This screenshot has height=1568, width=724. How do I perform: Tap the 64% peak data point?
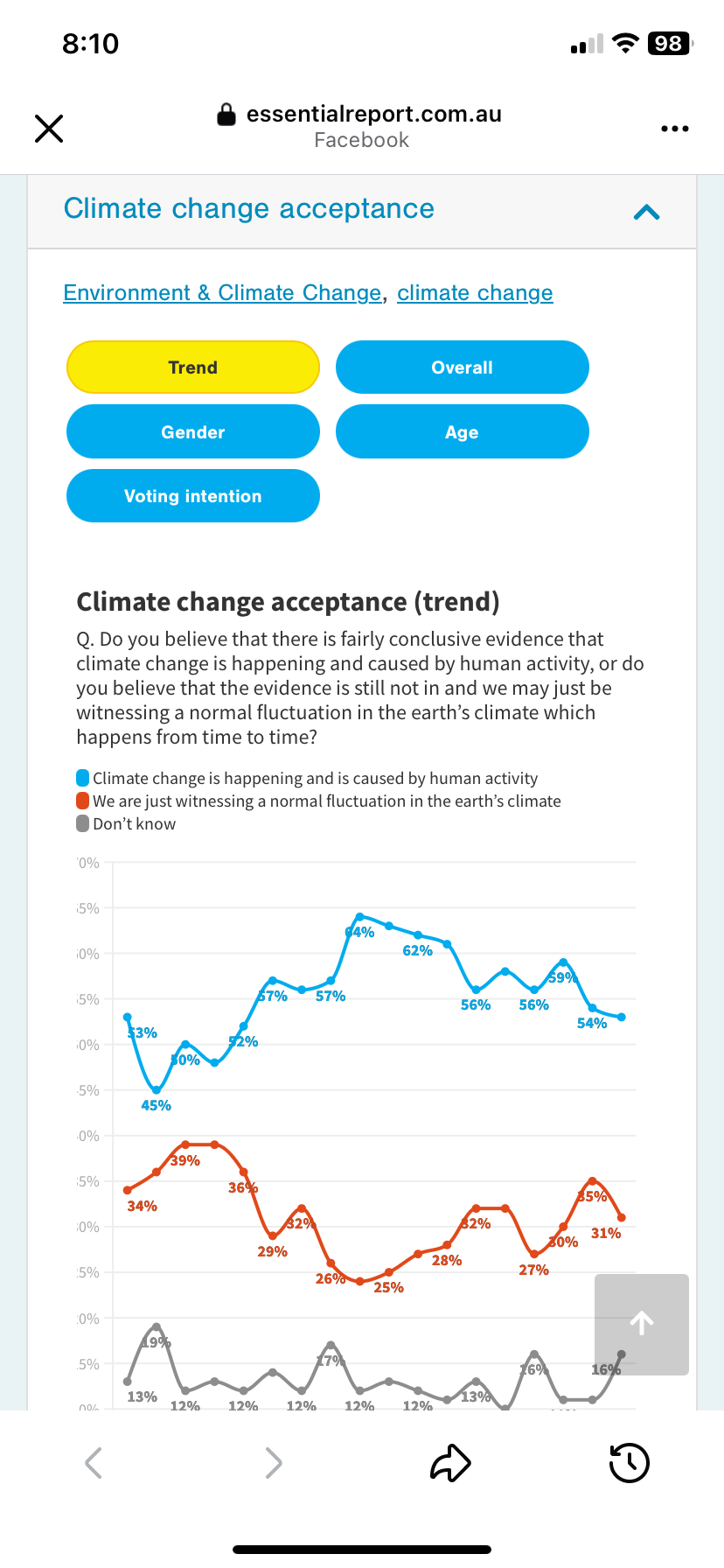point(359,917)
